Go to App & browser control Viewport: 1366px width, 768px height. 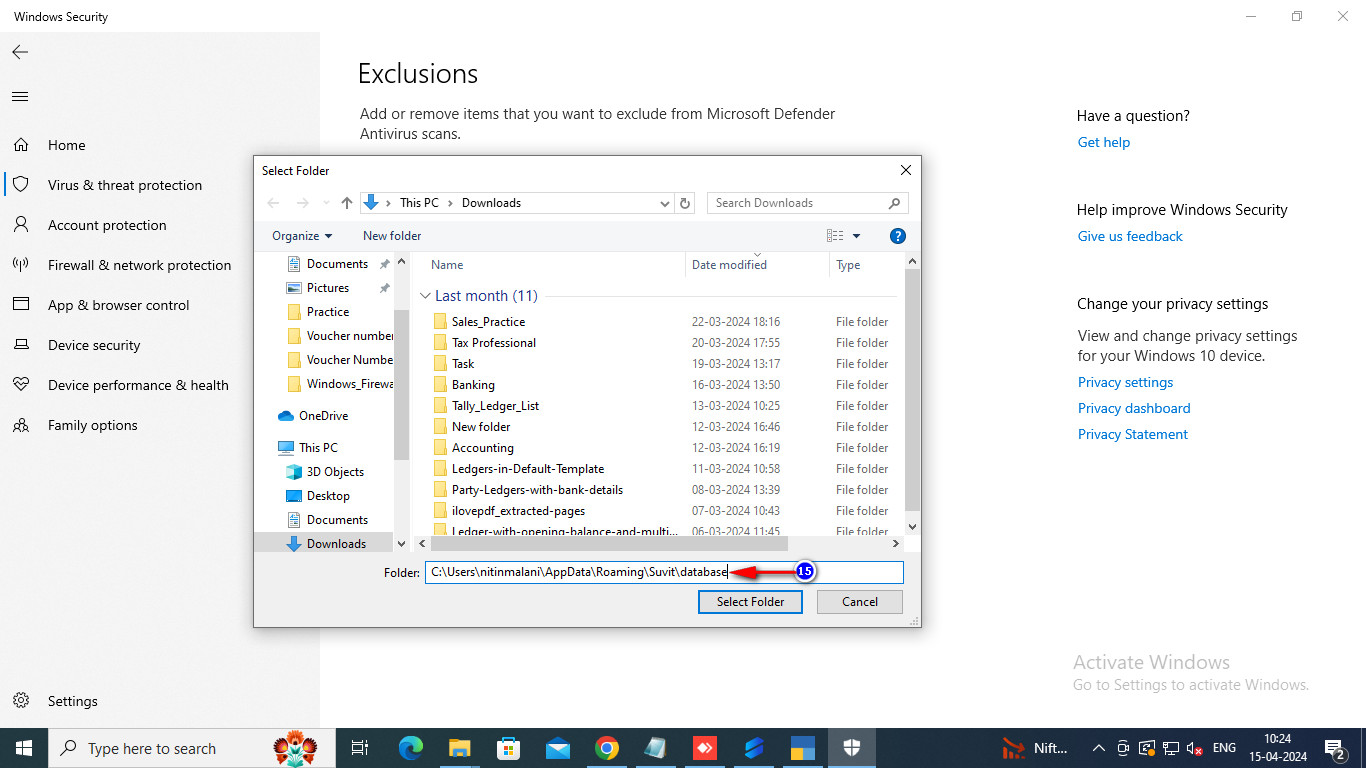click(x=119, y=305)
